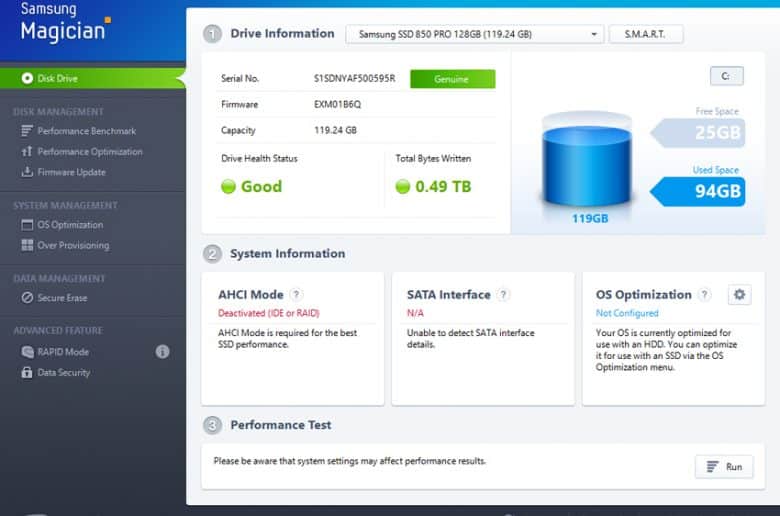Click the Performance Test heading
The width and height of the screenshot is (780, 516).
point(281,425)
